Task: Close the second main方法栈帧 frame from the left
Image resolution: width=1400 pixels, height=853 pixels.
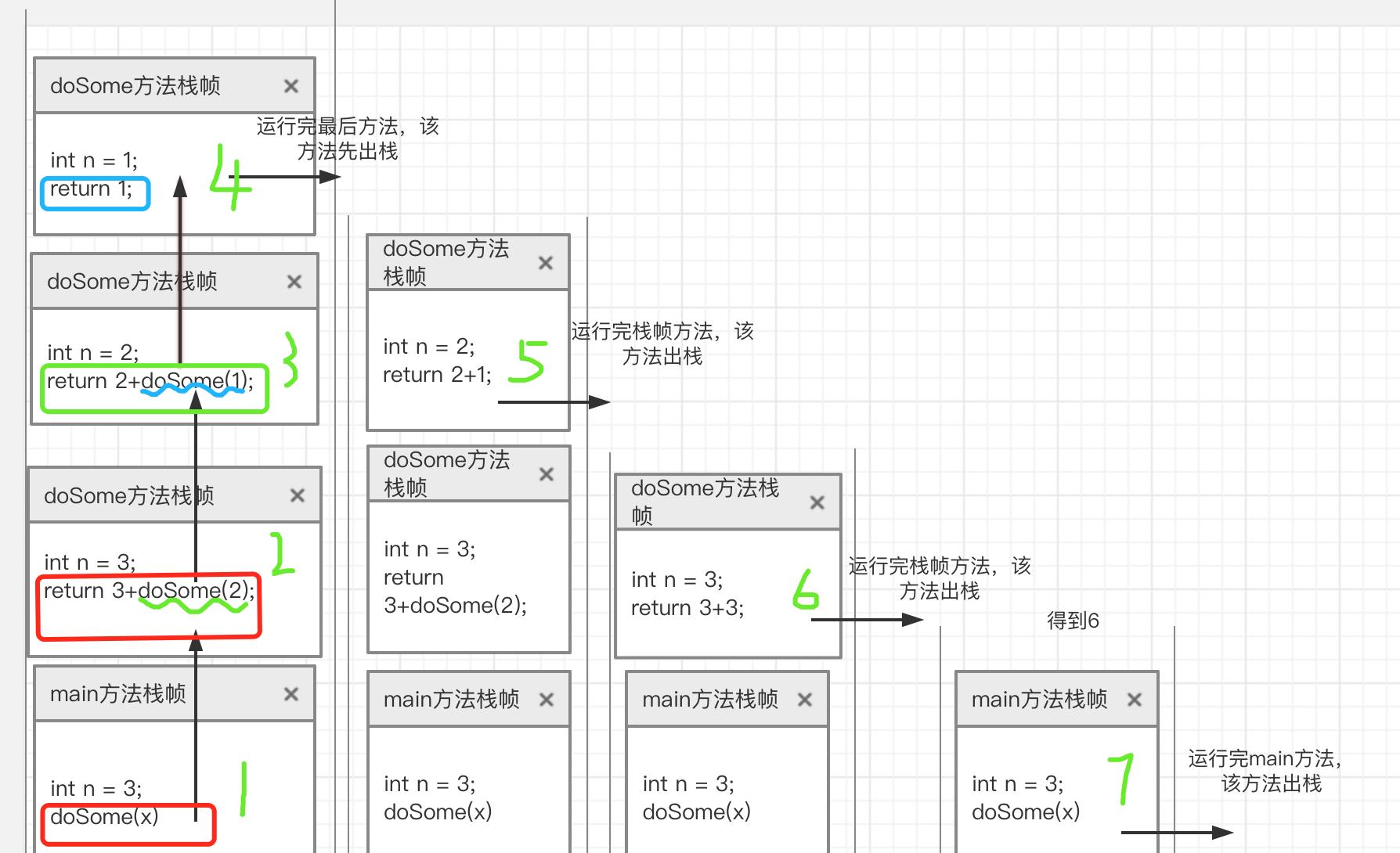Action: pos(547,700)
